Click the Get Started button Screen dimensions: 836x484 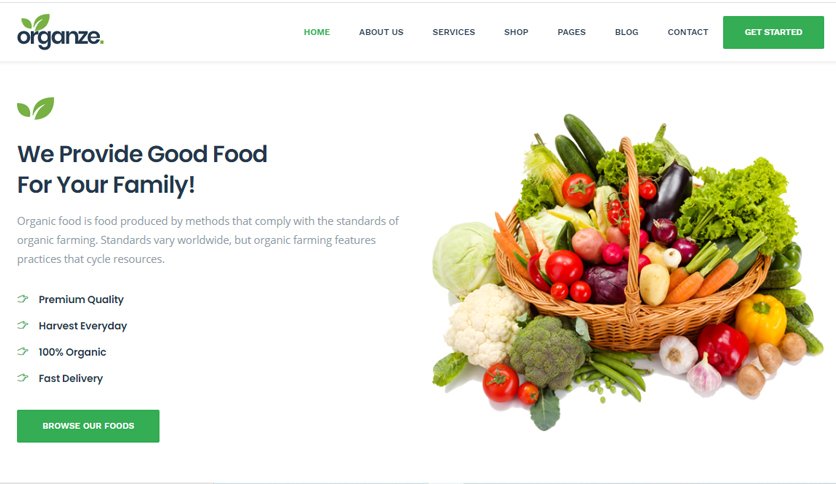(x=773, y=32)
